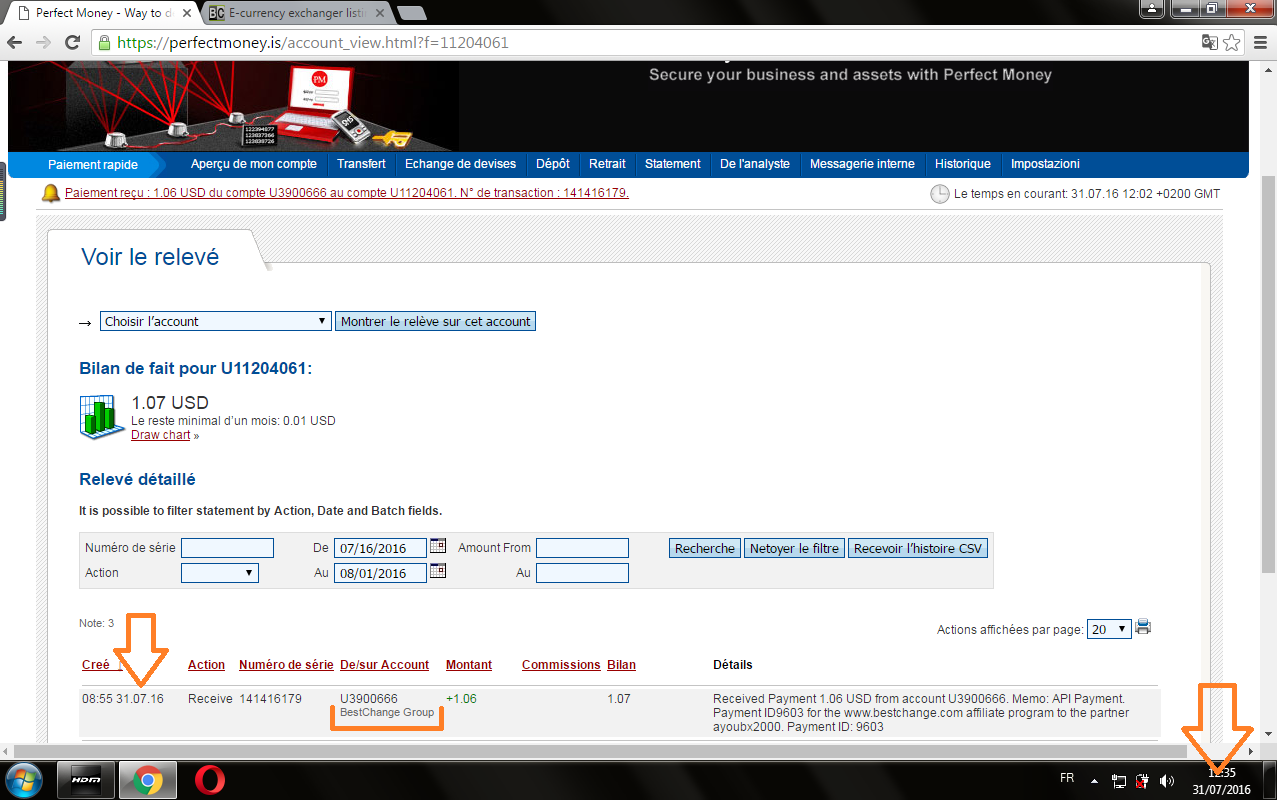This screenshot has height=802, width=1277.
Task: Open calendar picker beside the Au date
Action: pos(438,571)
